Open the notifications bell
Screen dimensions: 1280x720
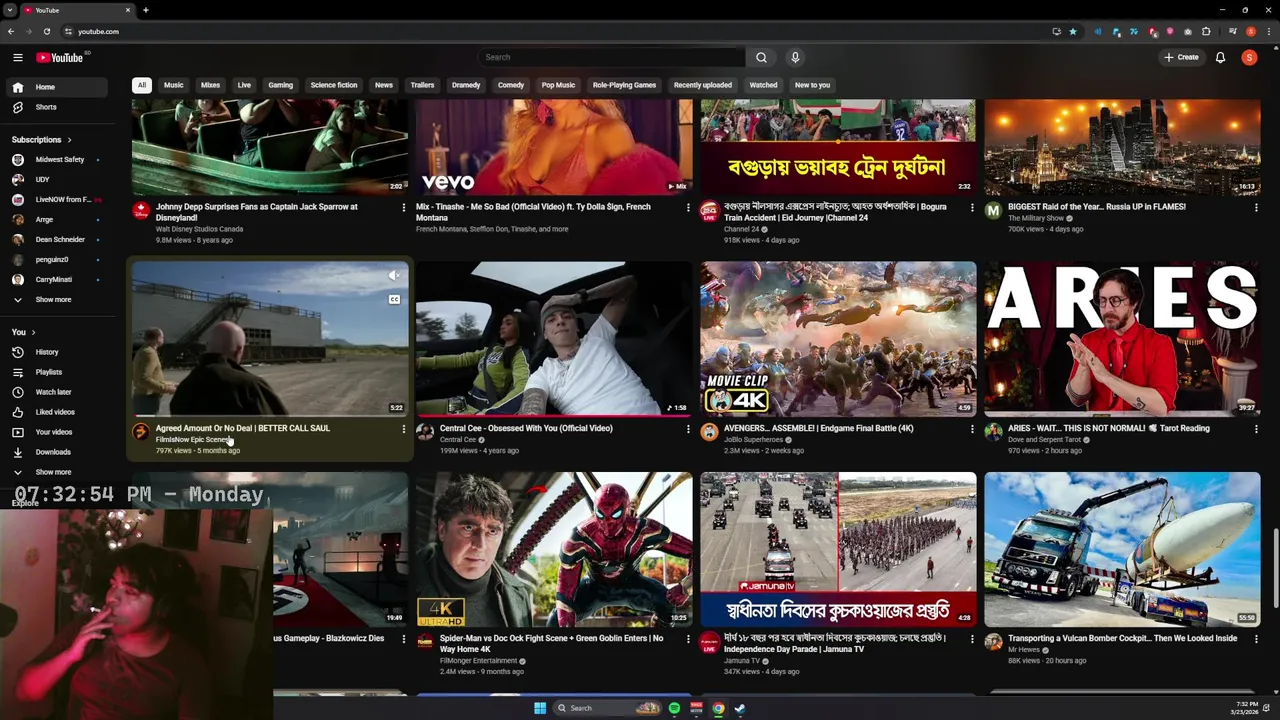point(1220,58)
